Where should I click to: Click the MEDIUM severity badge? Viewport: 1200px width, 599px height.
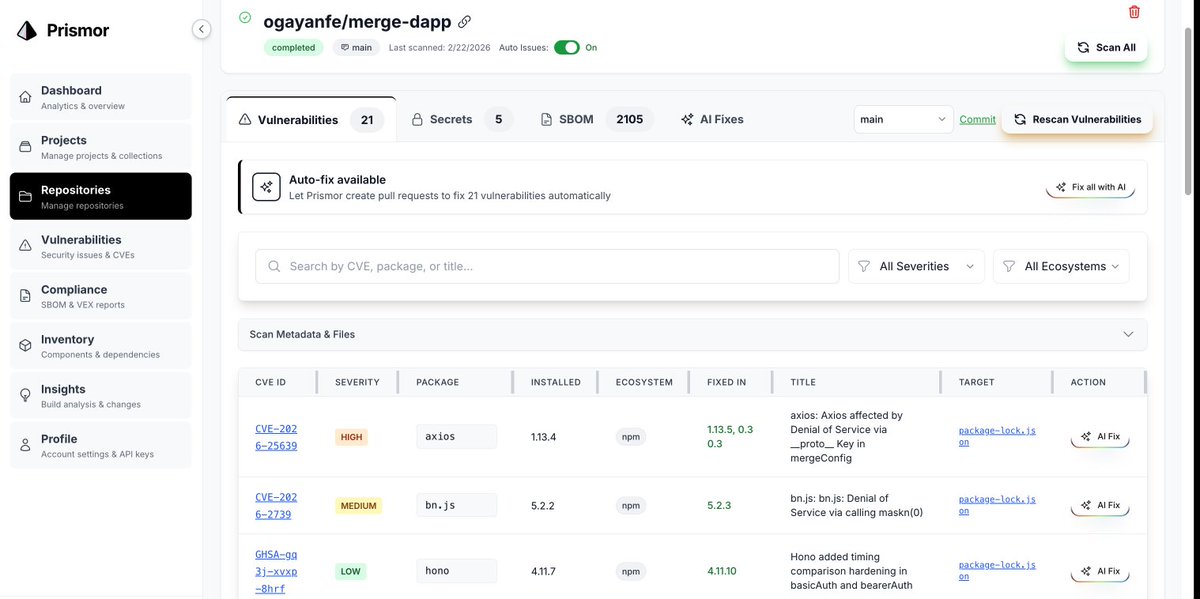pyautogui.click(x=359, y=506)
